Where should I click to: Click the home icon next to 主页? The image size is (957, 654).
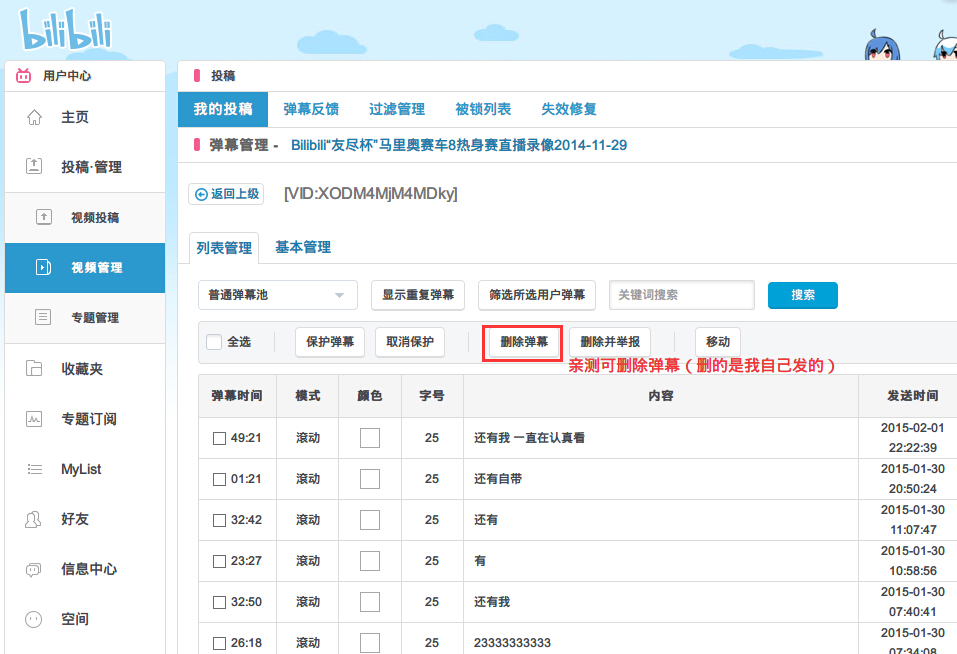(34, 117)
